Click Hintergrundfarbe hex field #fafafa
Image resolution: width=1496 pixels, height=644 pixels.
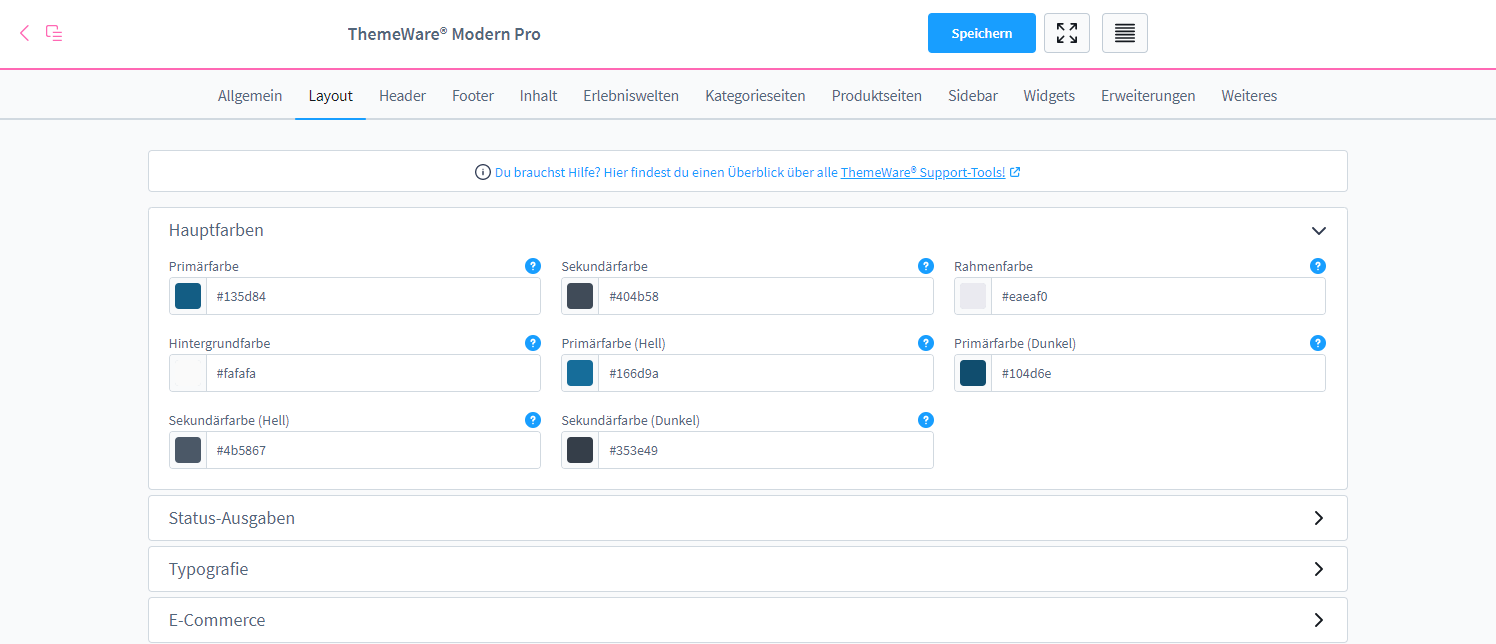pyautogui.click(x=373, y=373)
